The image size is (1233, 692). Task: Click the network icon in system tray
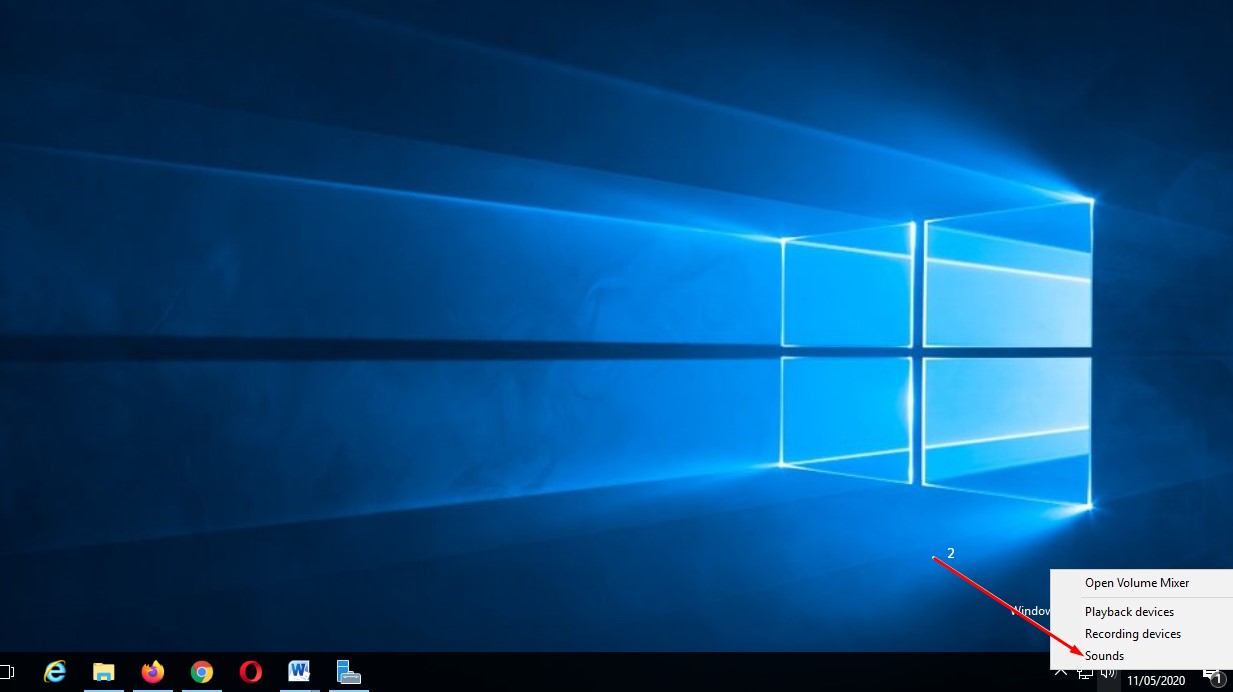coord(1085,673)
